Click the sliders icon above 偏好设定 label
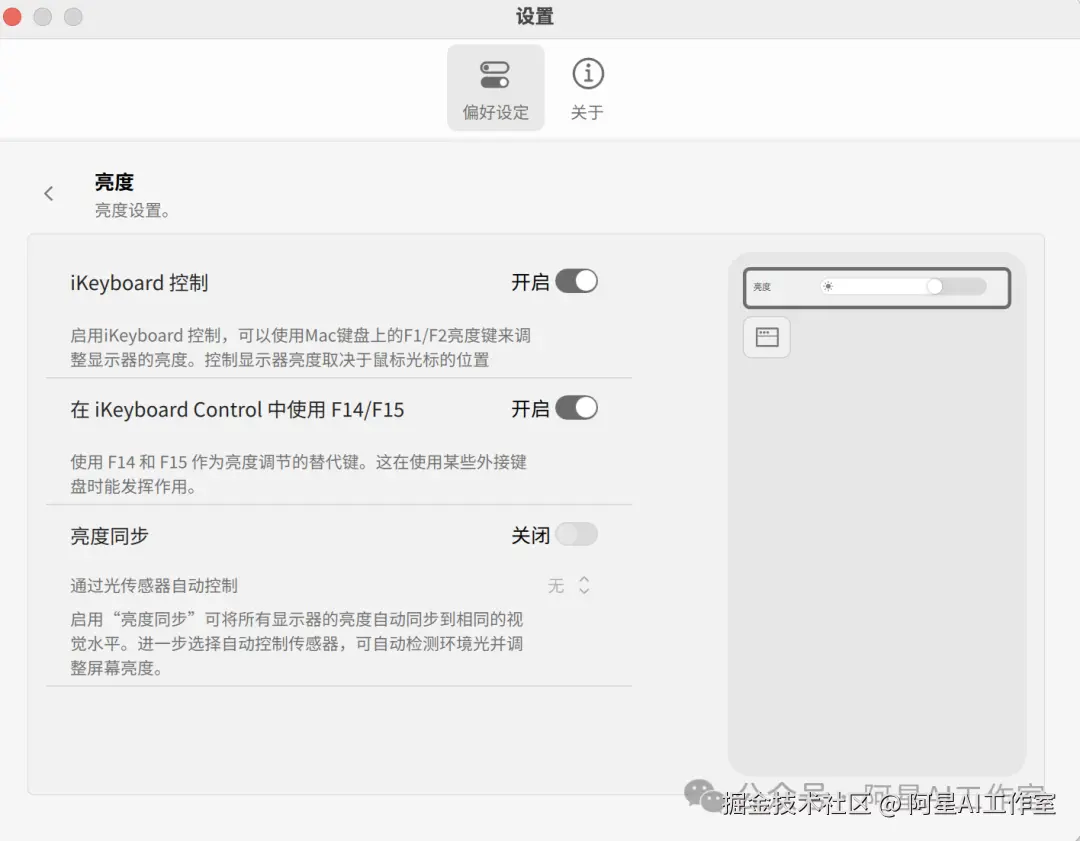Viewport: 1080px width, 841px height. click(x=495, y=73)
